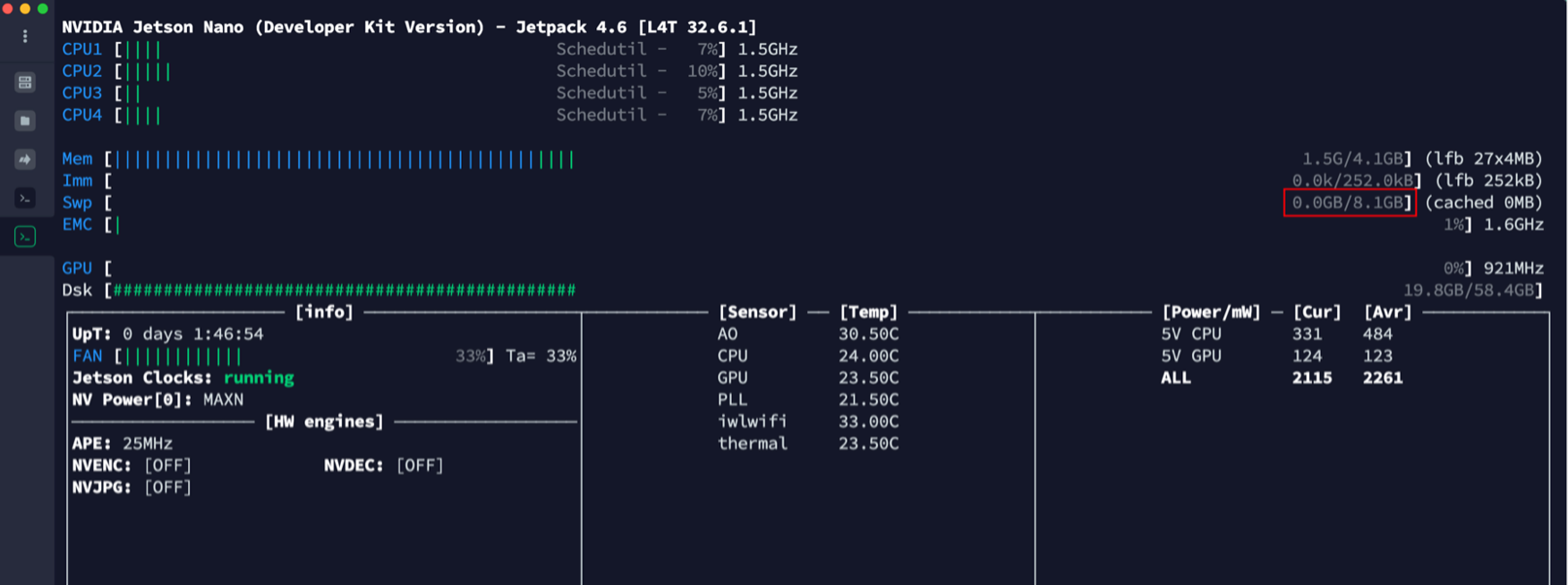Click the [HW engines] section header
Screen dimensions: 1568x585
point(324,421)
